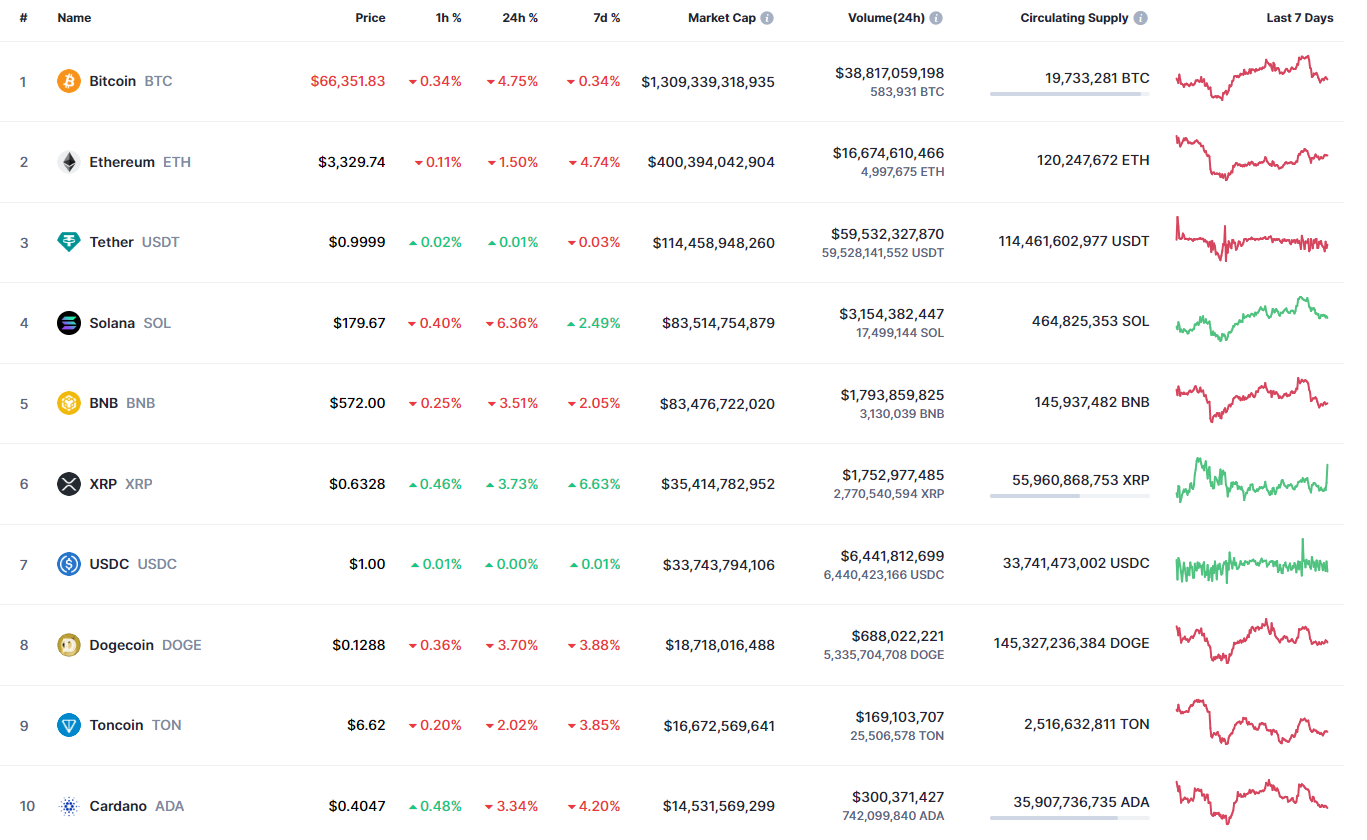The image size is (1367, 840).
Task: Open XRP last 7 days chart
Action: 1252,480
